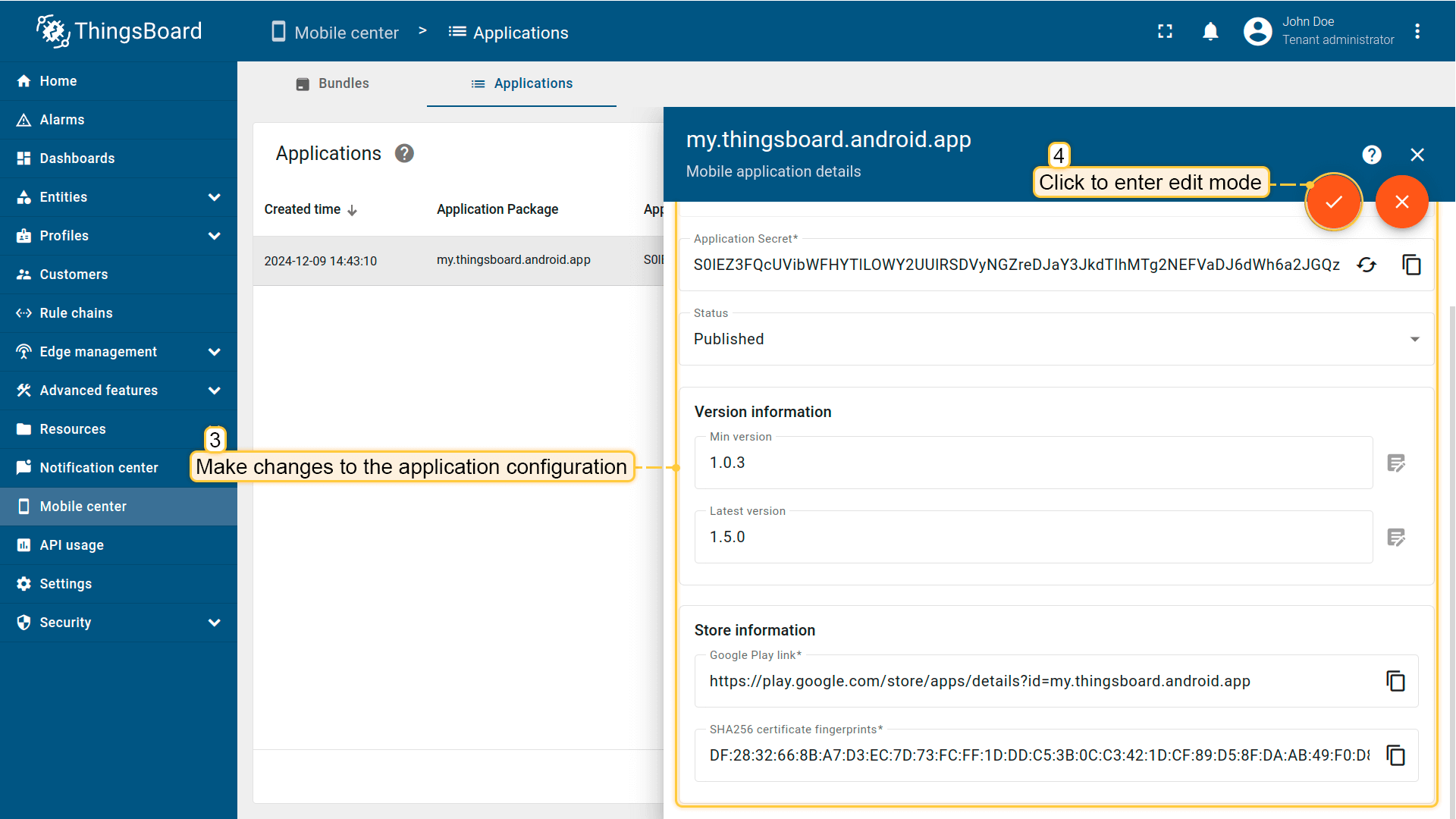
Task: Switch to the Bundles tab
Action: [x=332, y=83]
